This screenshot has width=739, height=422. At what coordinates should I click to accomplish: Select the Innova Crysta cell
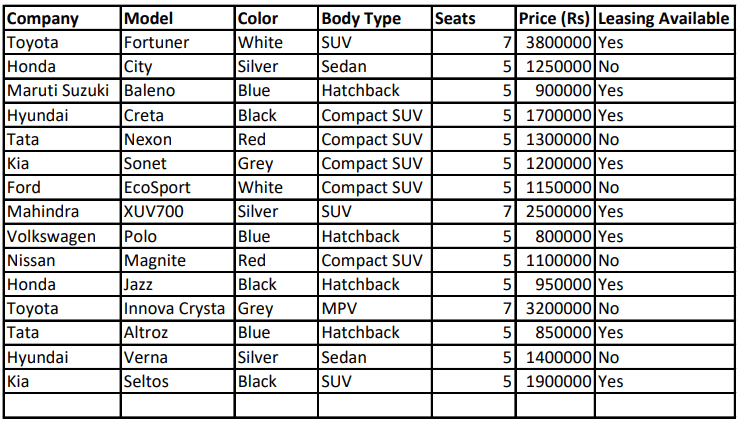176,309
